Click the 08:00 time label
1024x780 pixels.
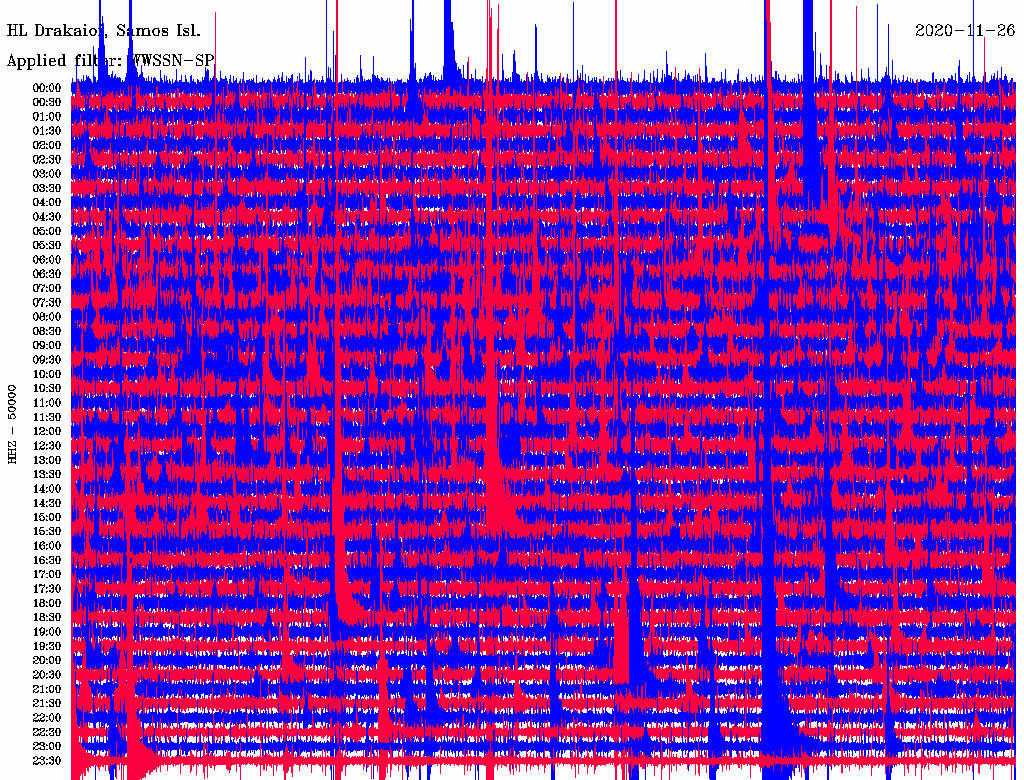coord(47,317)
